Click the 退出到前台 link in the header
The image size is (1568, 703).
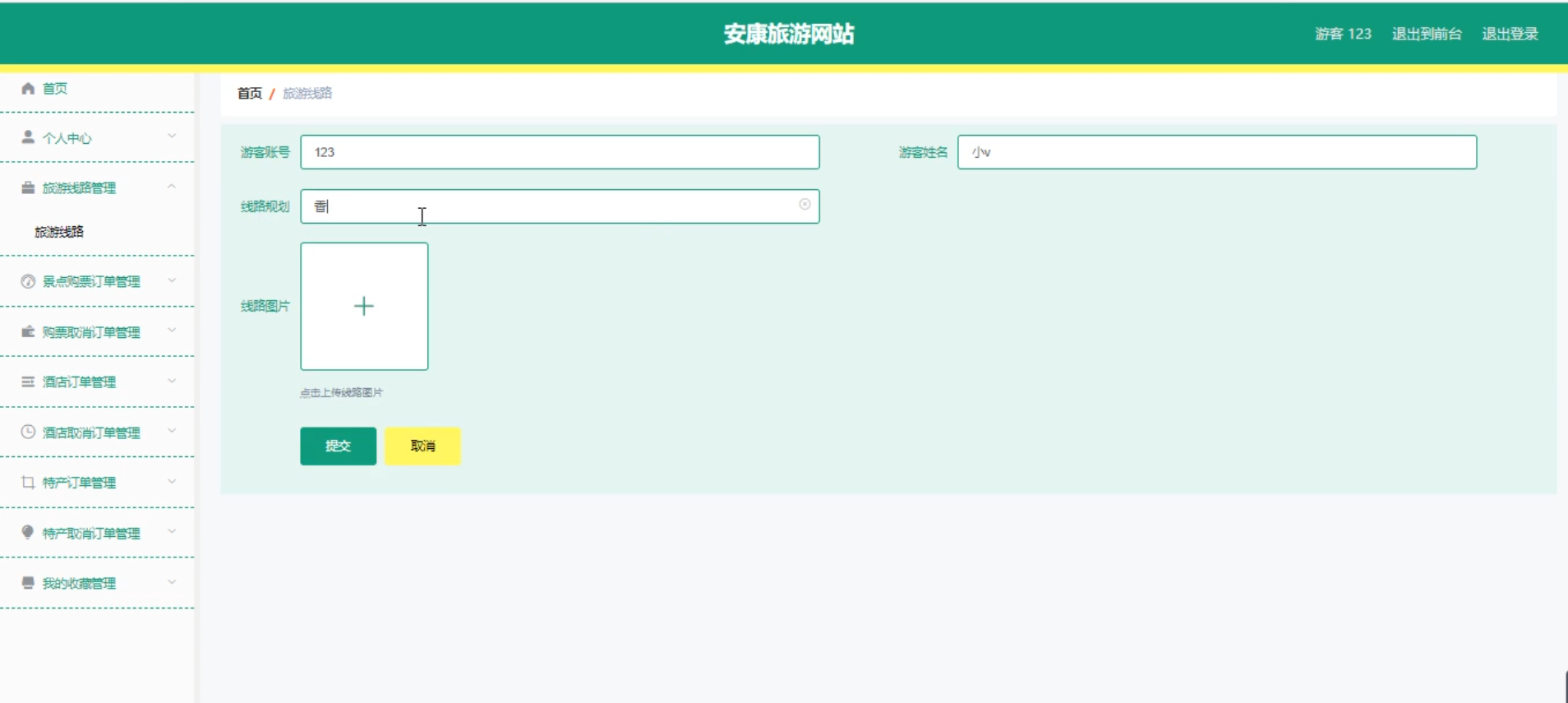pyautogui.click(x=1427, y=34)
